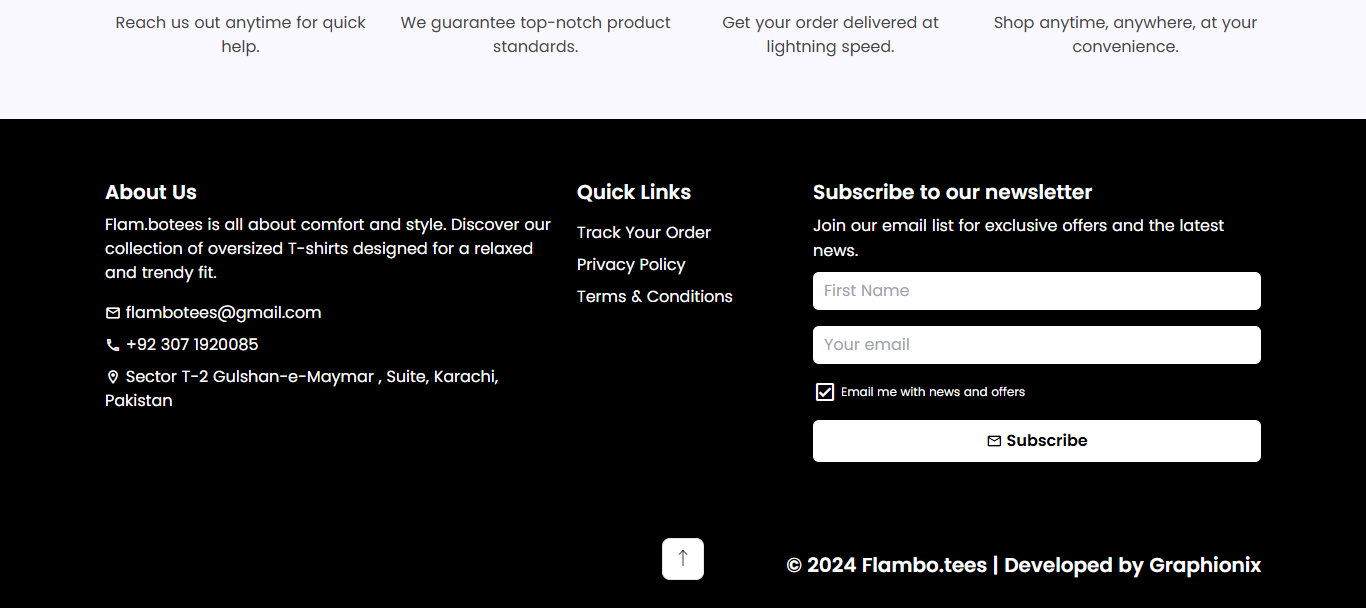Click the Developed by Graphionix credit
The height and width of the screenshot is (608, 1366).
pyautogui.click(x=1133, y=565)
